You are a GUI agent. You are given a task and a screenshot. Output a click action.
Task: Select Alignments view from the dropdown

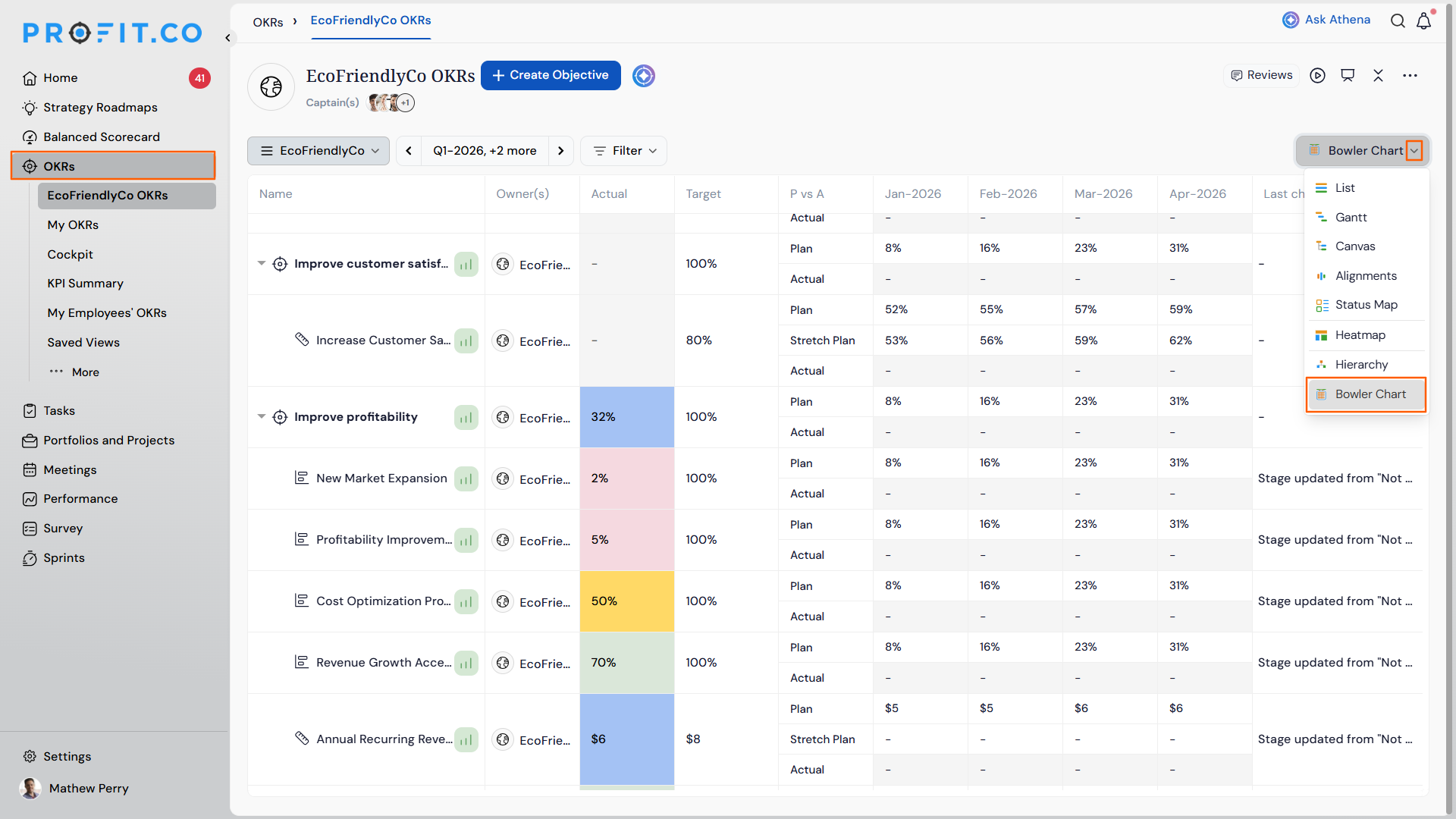(x=1367, y=276)
